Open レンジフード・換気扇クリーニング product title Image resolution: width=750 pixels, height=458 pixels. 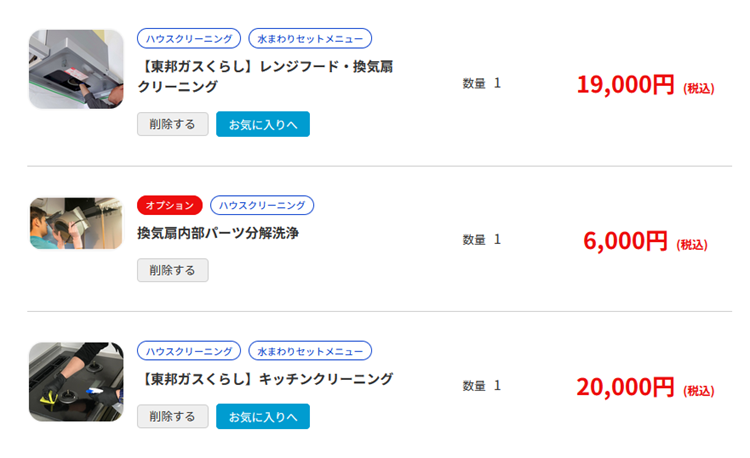click(265, 76)
